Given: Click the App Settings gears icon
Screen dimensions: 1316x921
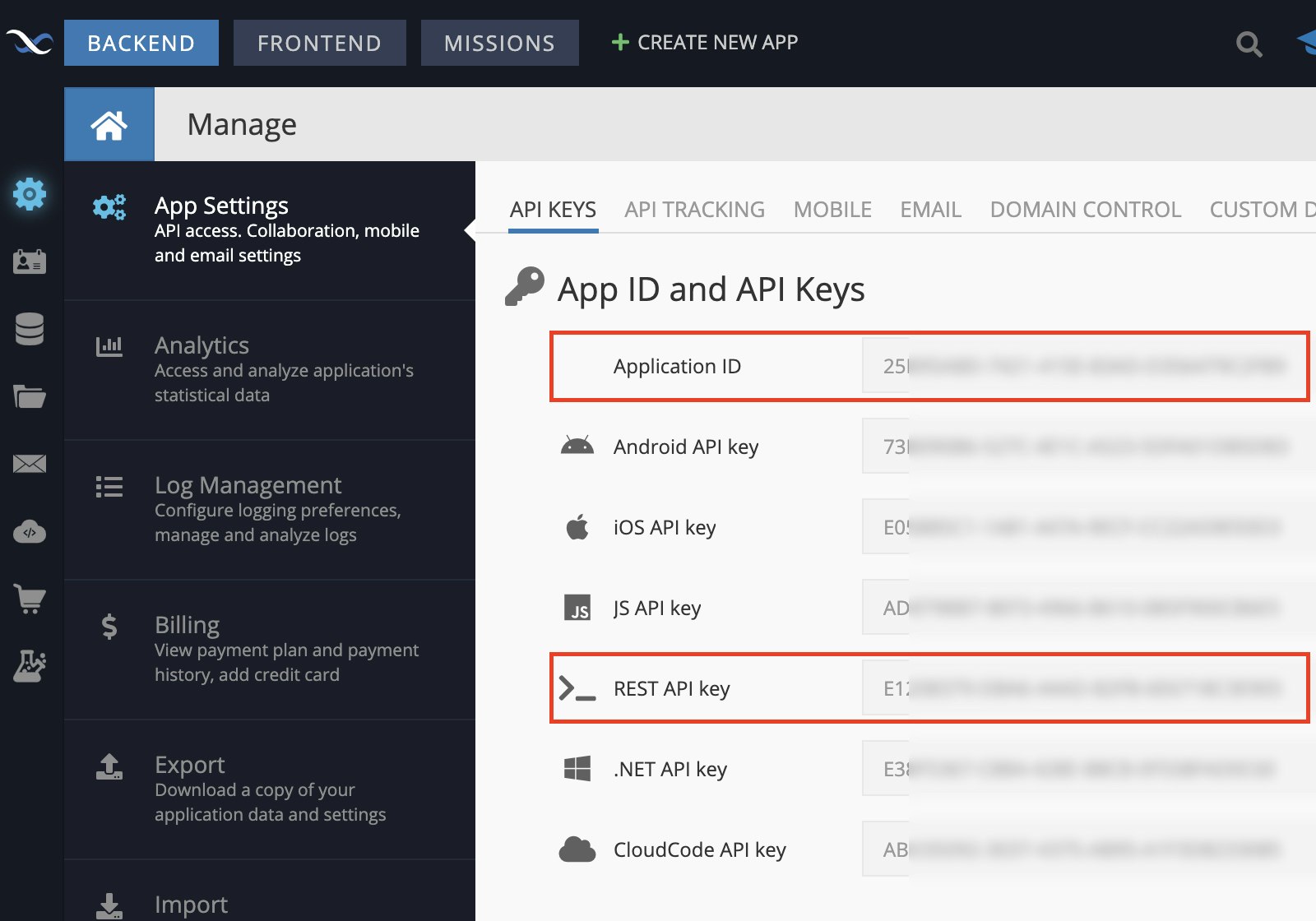Looking at the screenshot, I should coord(109,206).
